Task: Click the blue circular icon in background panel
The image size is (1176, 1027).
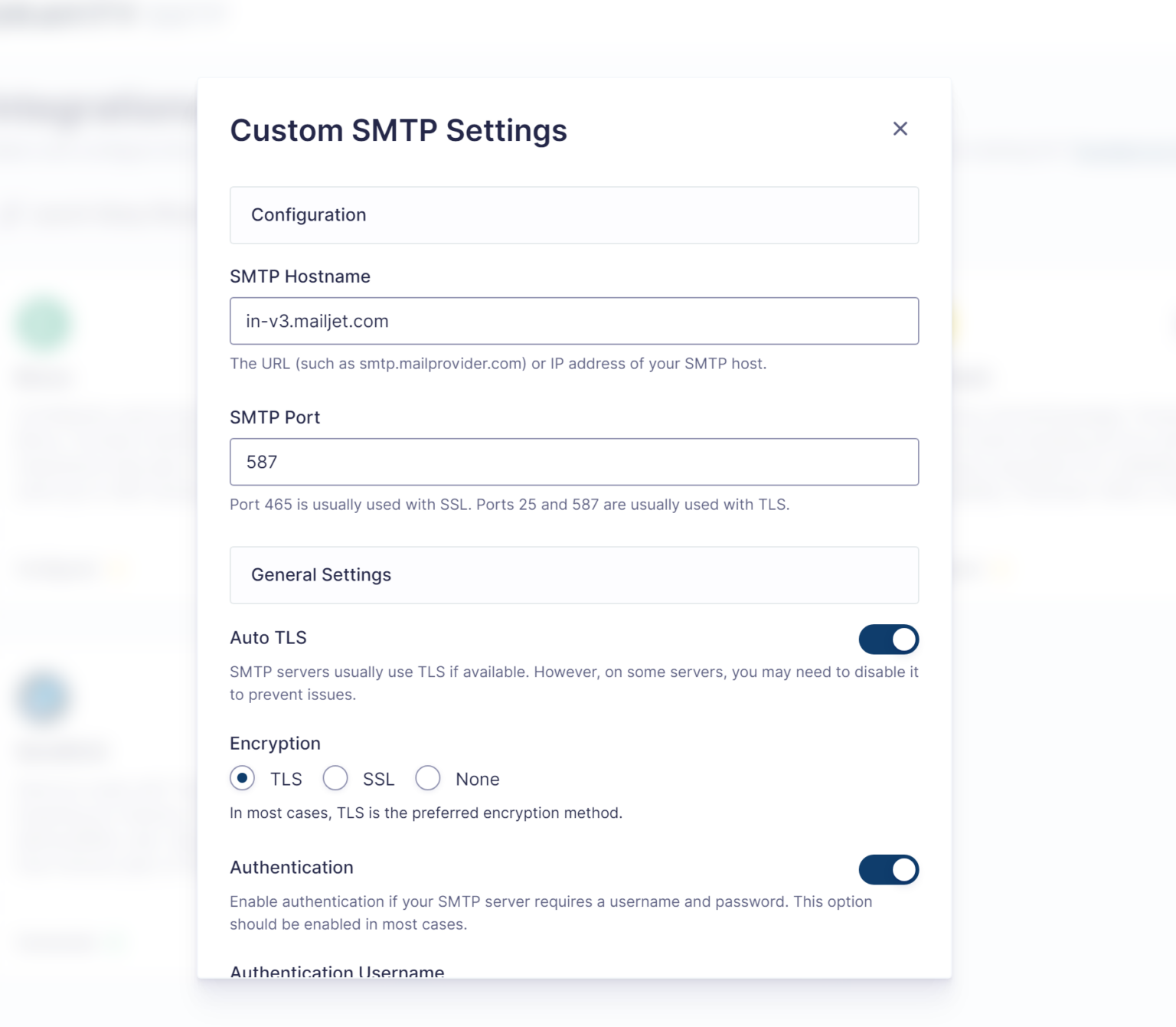Action: 44,698
